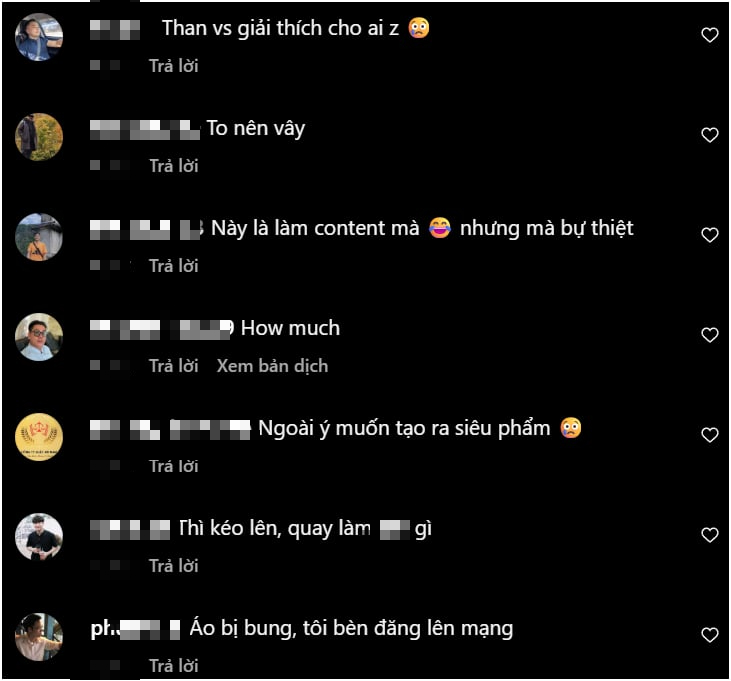Open gold logo avatar of 'Ngoài ý muốn' commenter
This screenshot has width=731, height=681.
tap(39, 437)
